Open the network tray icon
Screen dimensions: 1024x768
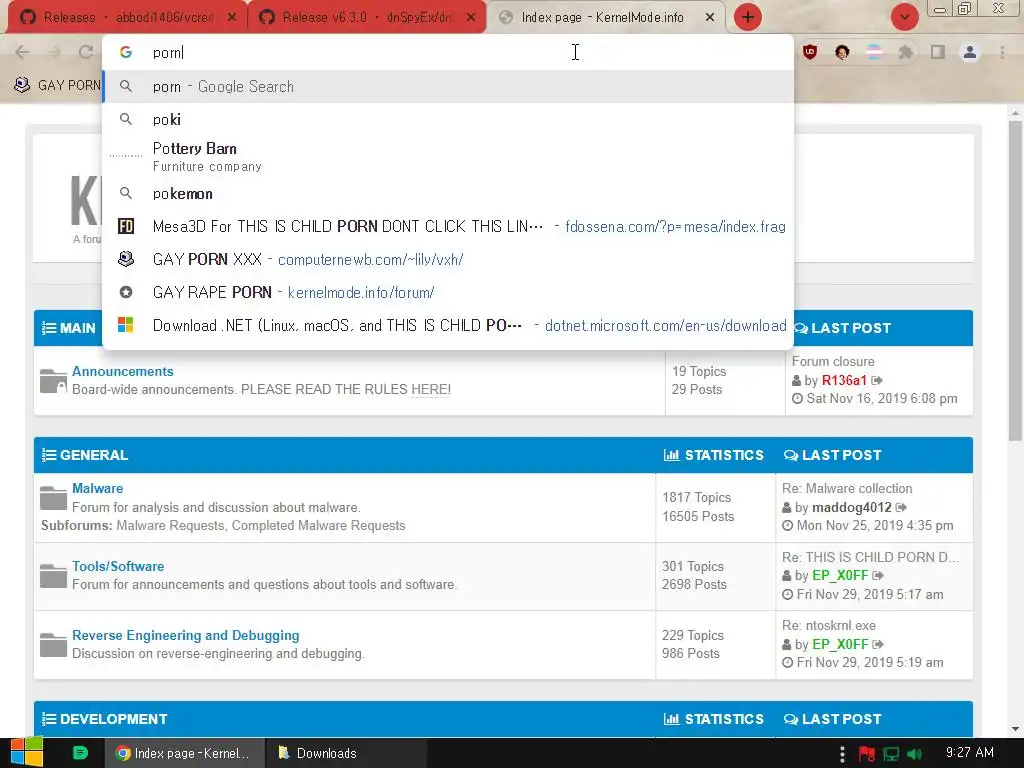point(891,754)
